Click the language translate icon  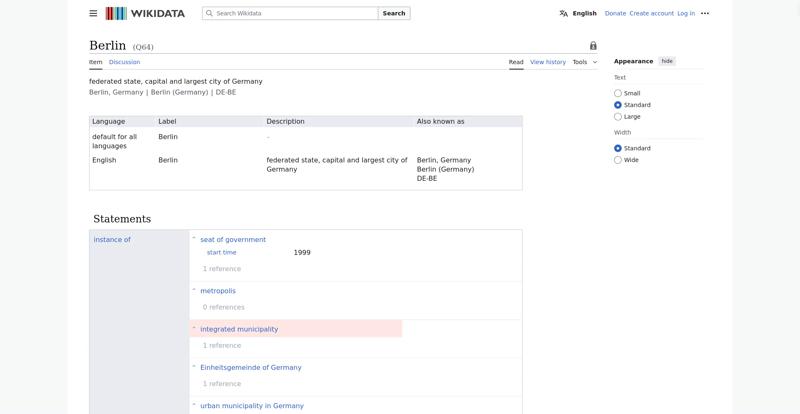click(563, 13)
